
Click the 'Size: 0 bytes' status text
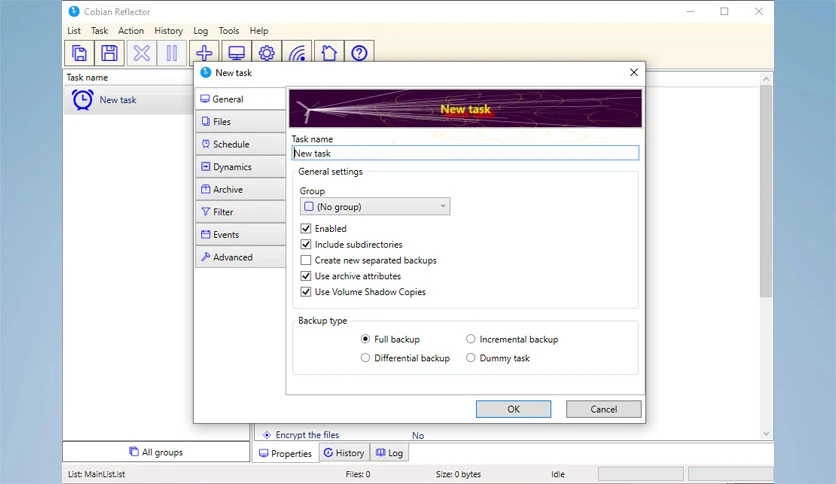[x=458, y=474]
